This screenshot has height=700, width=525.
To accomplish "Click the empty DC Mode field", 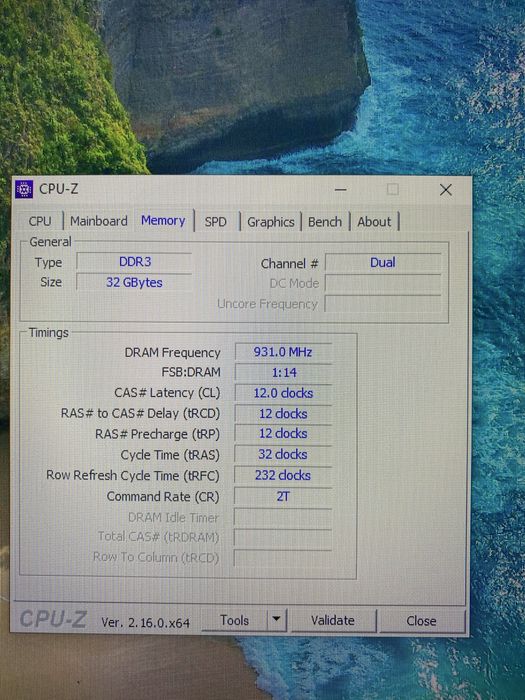I will click(x=383, y=283).
